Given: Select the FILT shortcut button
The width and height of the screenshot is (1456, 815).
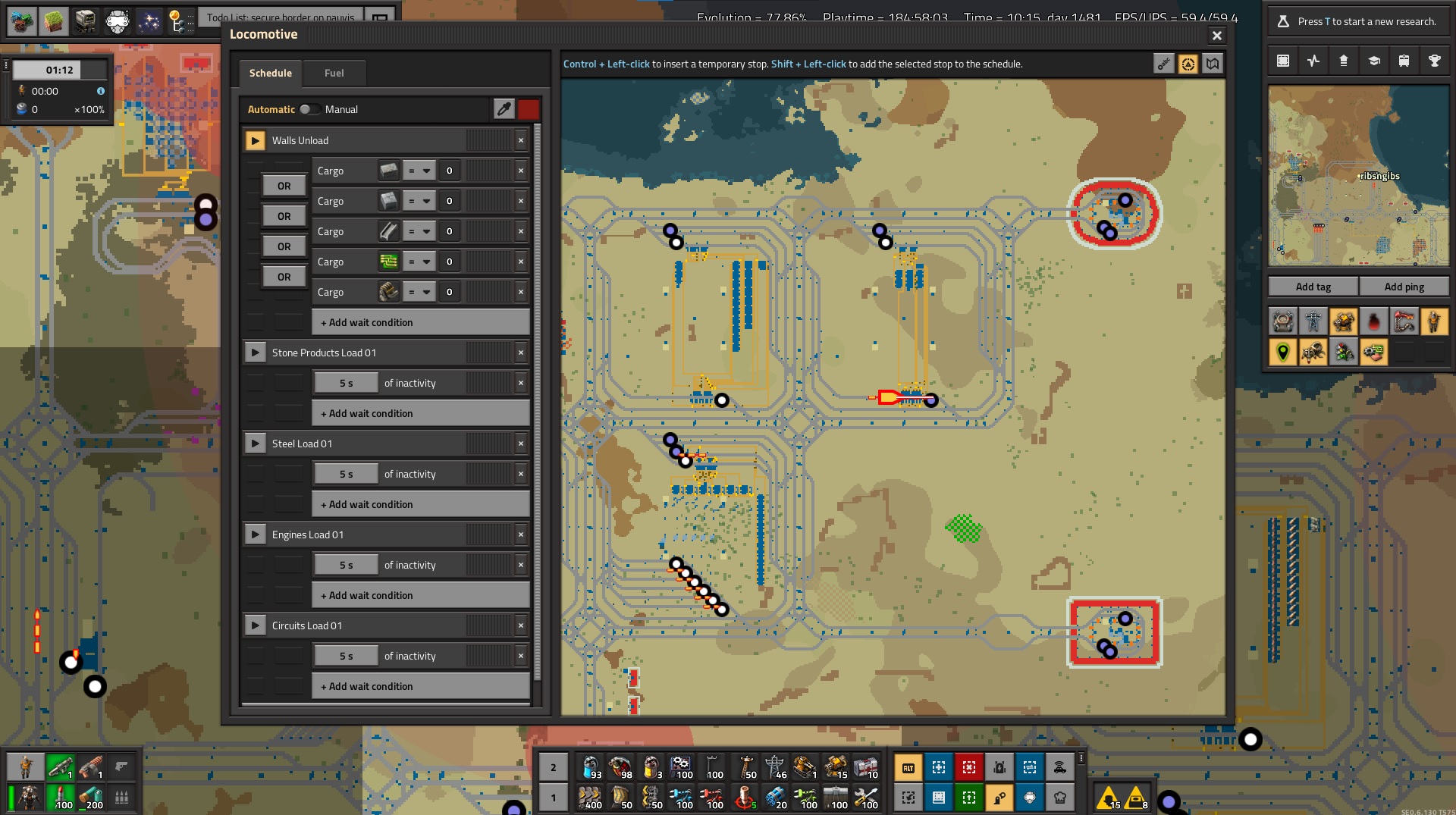Looking at the screenshot, I should point(908,767).
